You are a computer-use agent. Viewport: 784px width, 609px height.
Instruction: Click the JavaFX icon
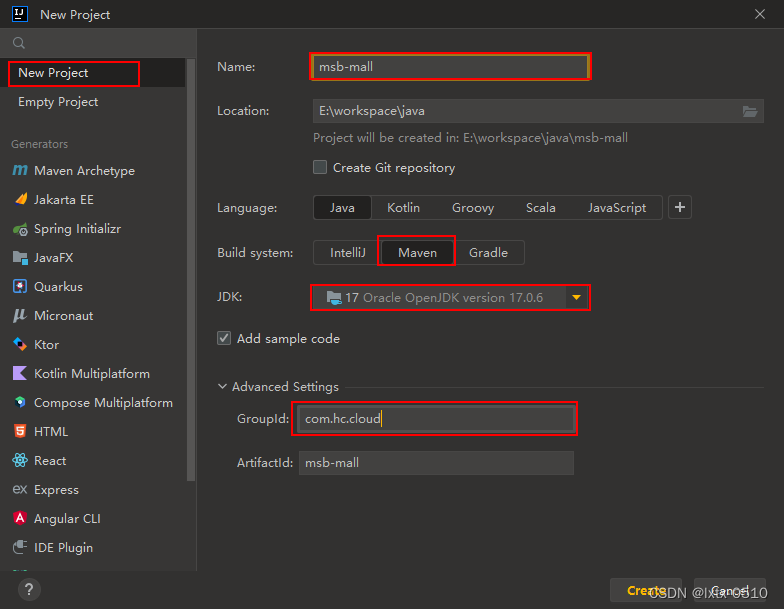[x=20, y=258]
